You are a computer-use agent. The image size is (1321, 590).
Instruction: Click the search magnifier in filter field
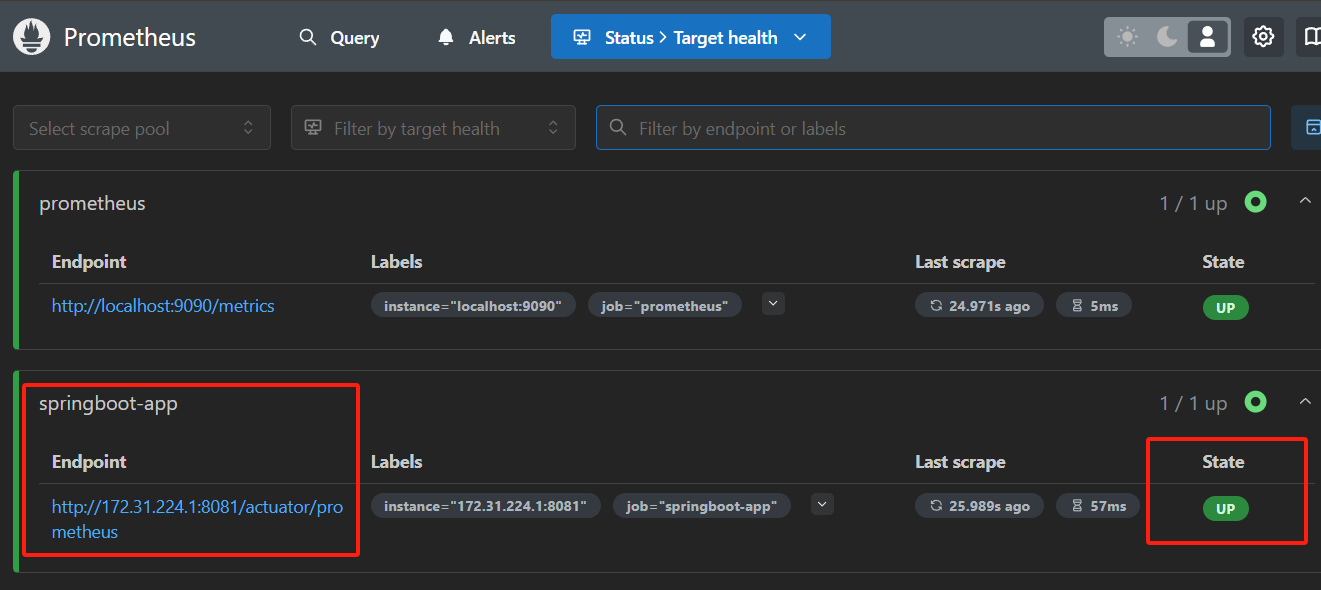pos(619,128)
